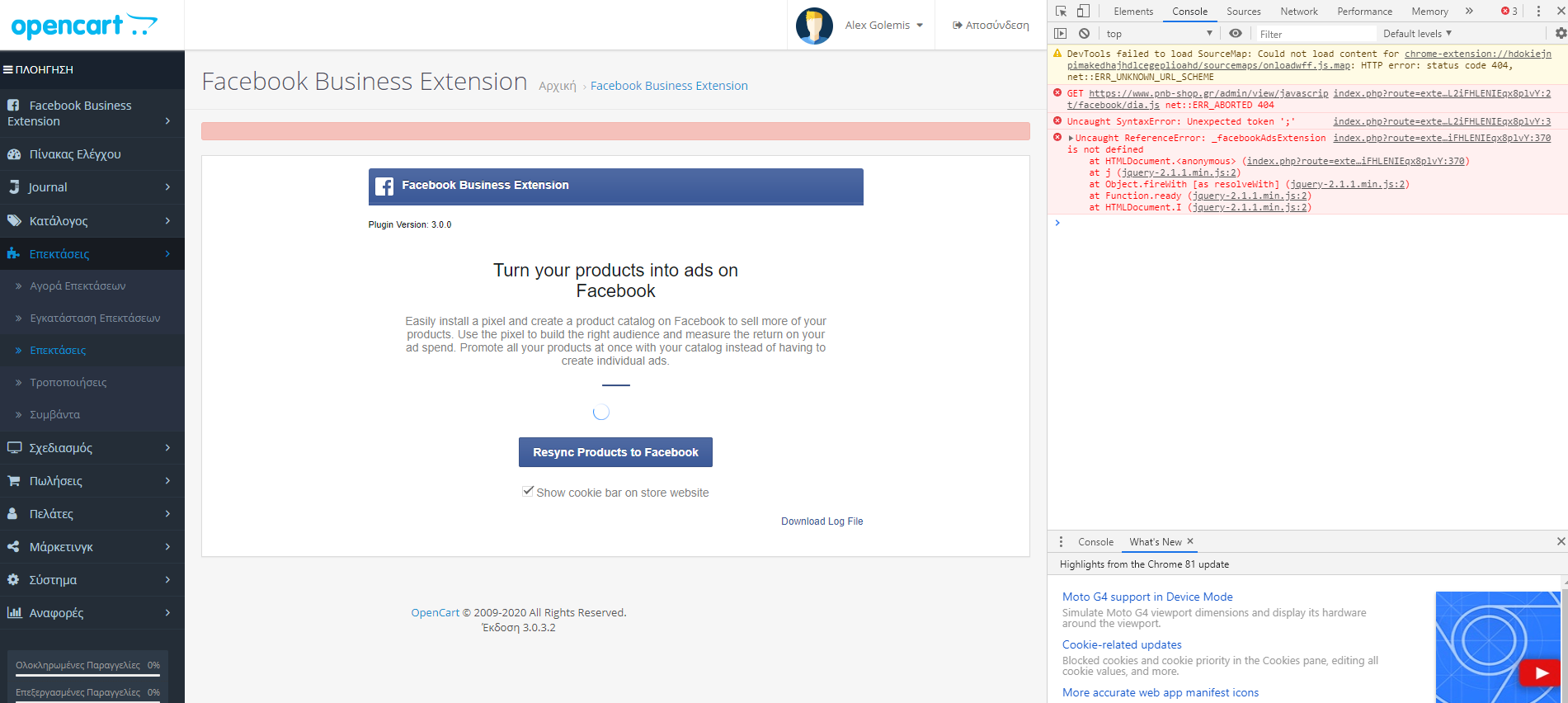Screen dimensions: 1568x703
Task: Click the Κατάλογος tag icon
Action: [x=14, y=220]
